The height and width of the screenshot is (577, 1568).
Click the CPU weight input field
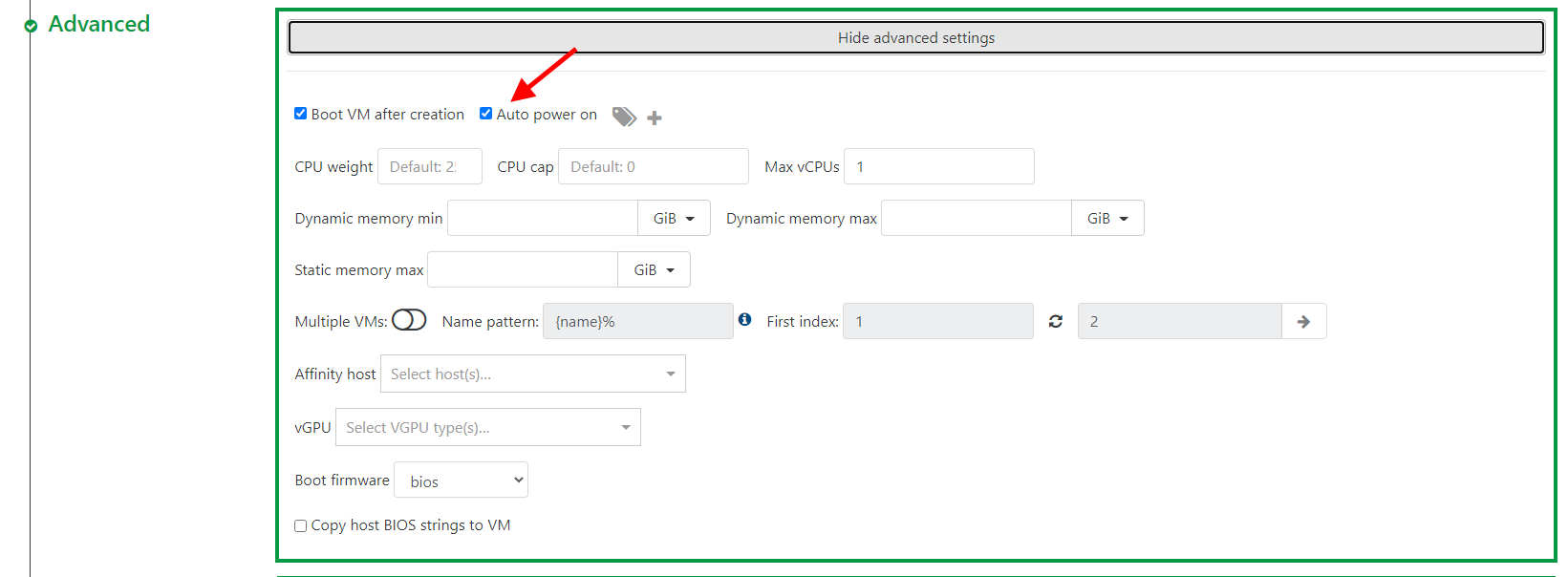(x=429, y=167)
